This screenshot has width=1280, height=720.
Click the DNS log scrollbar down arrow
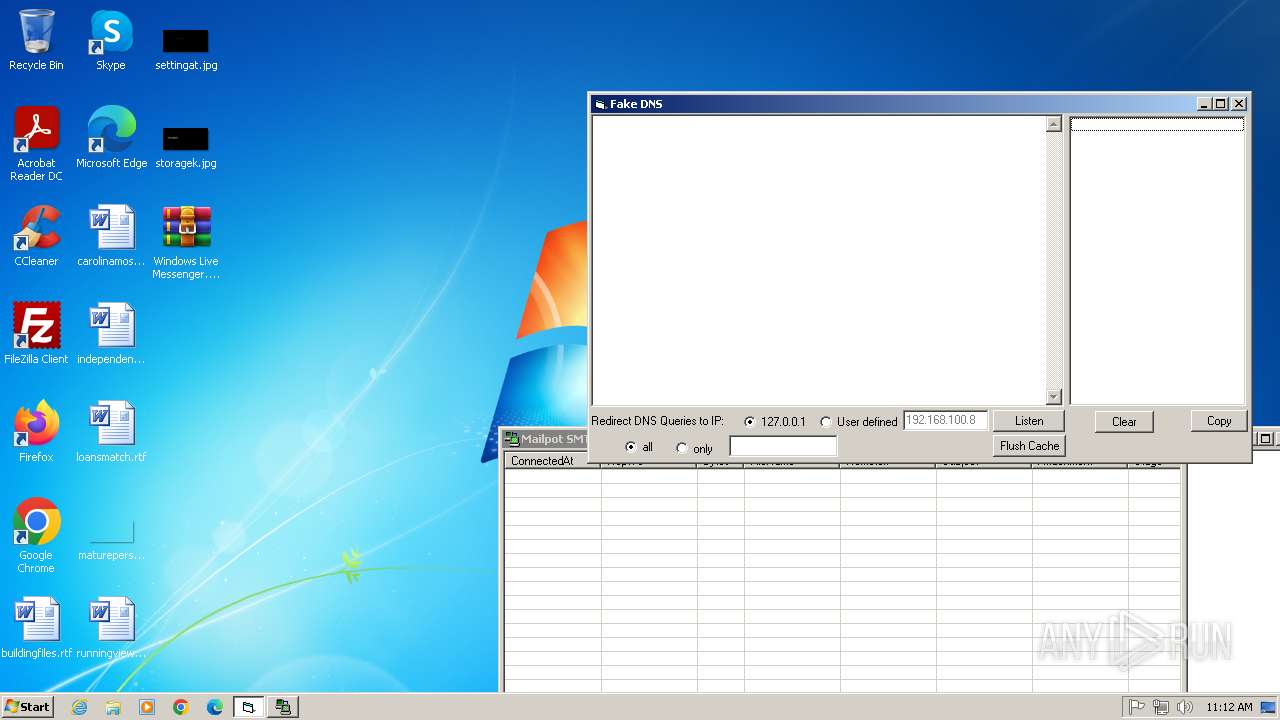[x=1053, y=397]
